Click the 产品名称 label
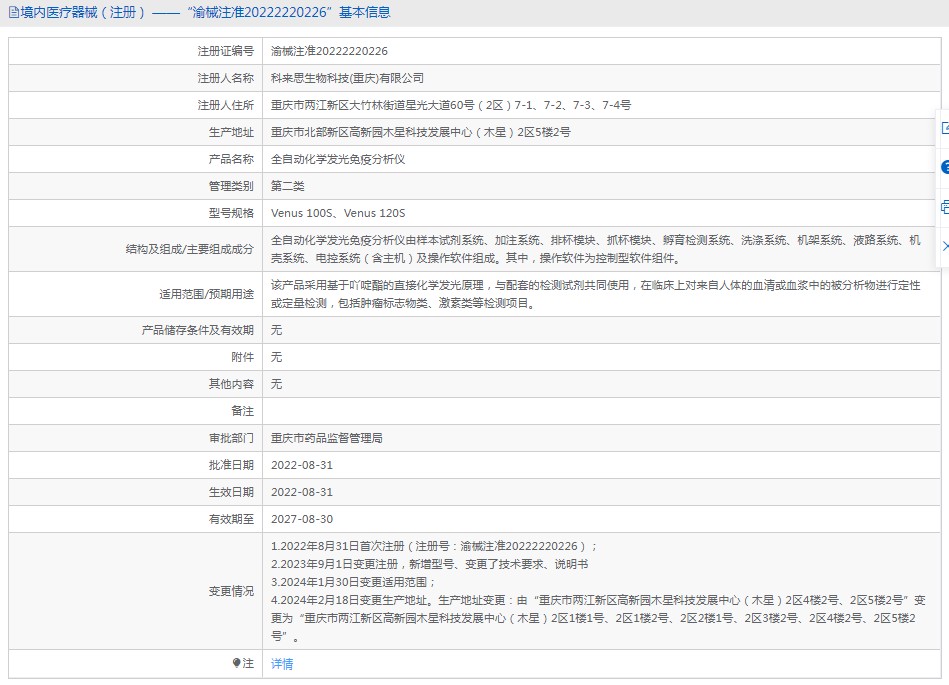This screenshot has width=949, height=685. coord(231,159)
